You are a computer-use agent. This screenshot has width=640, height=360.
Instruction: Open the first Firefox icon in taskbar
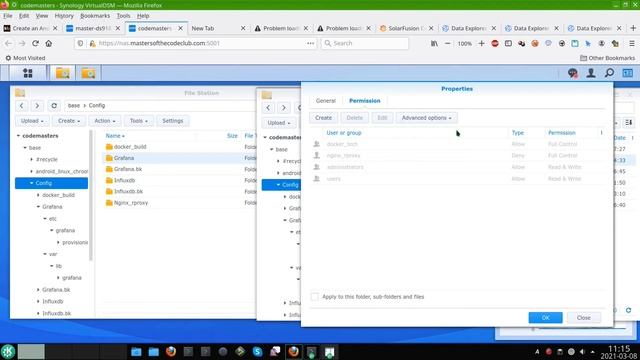171,351
